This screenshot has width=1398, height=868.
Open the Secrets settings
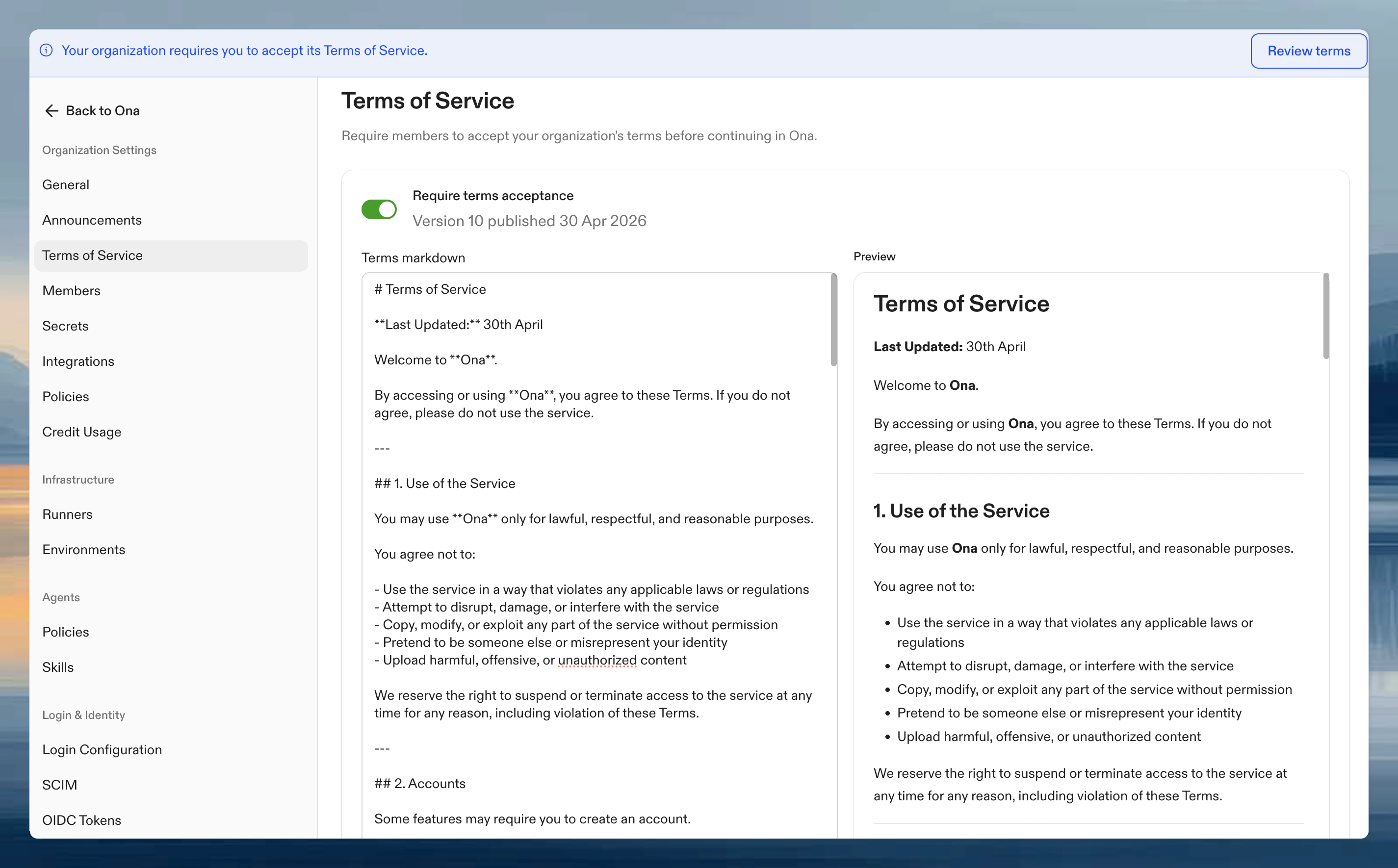pos(65,326)
